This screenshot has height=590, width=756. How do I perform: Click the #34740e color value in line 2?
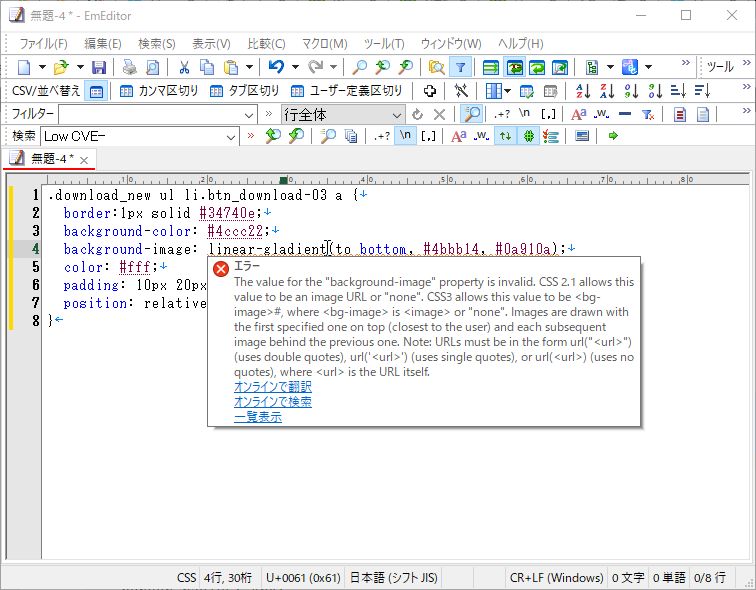[227, 213]
